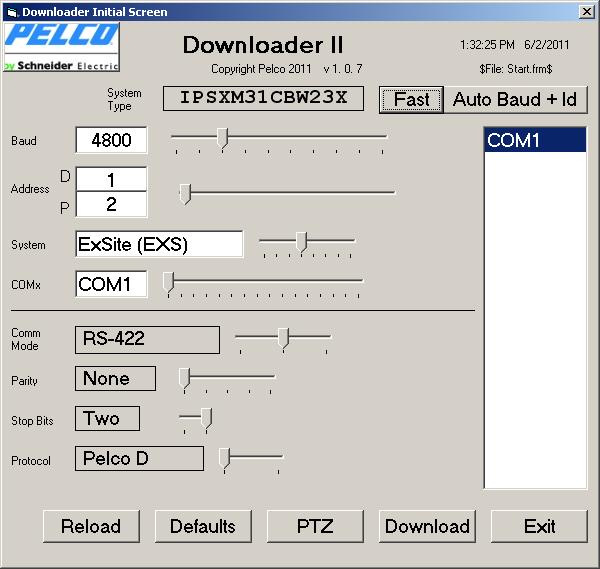Click the Pelco Schneider Electric logo
Viewport: 600px width, 569px height.
(62, 47)
